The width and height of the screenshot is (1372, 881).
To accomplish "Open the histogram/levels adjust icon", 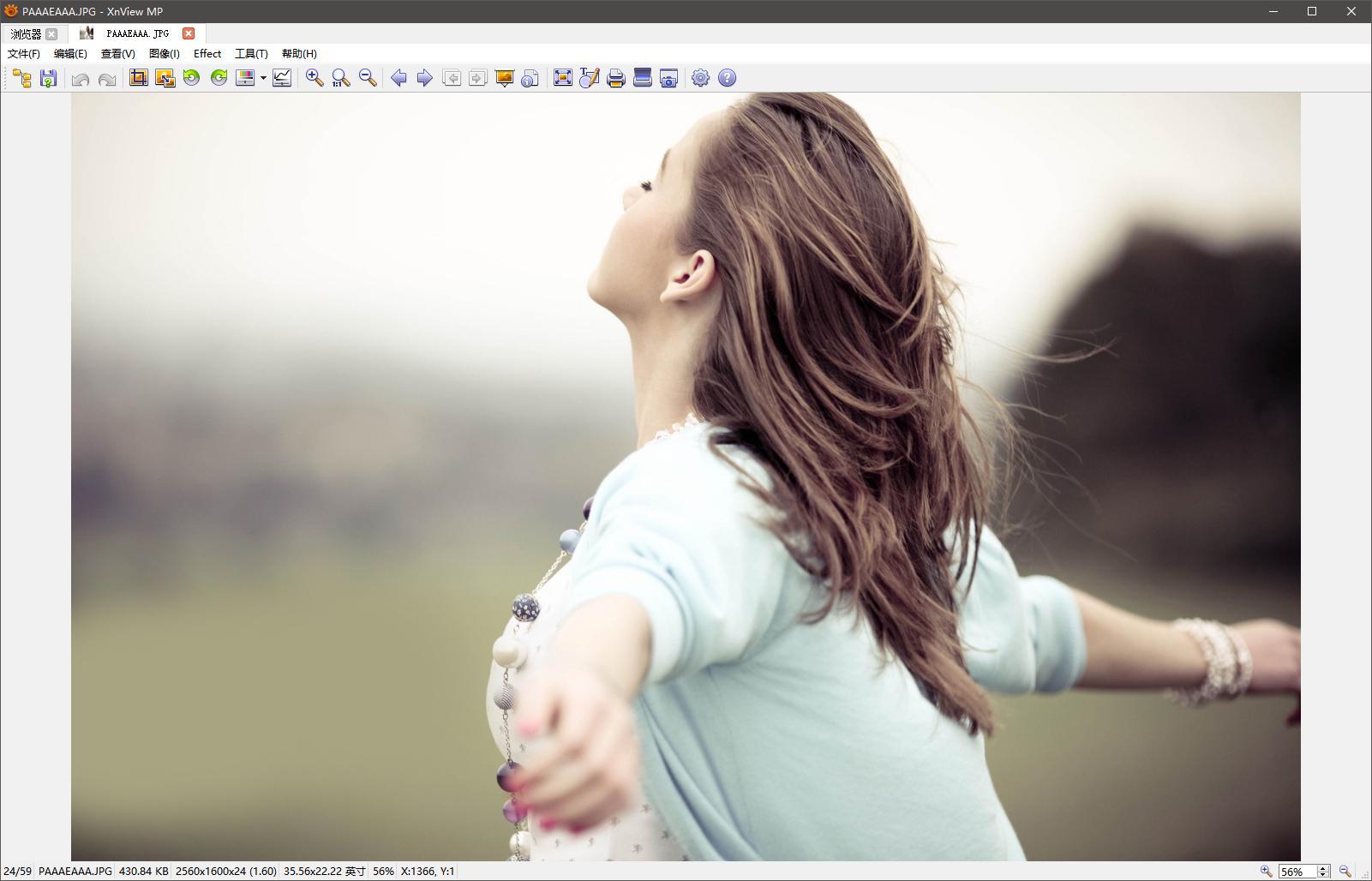I will pos(282,78).
